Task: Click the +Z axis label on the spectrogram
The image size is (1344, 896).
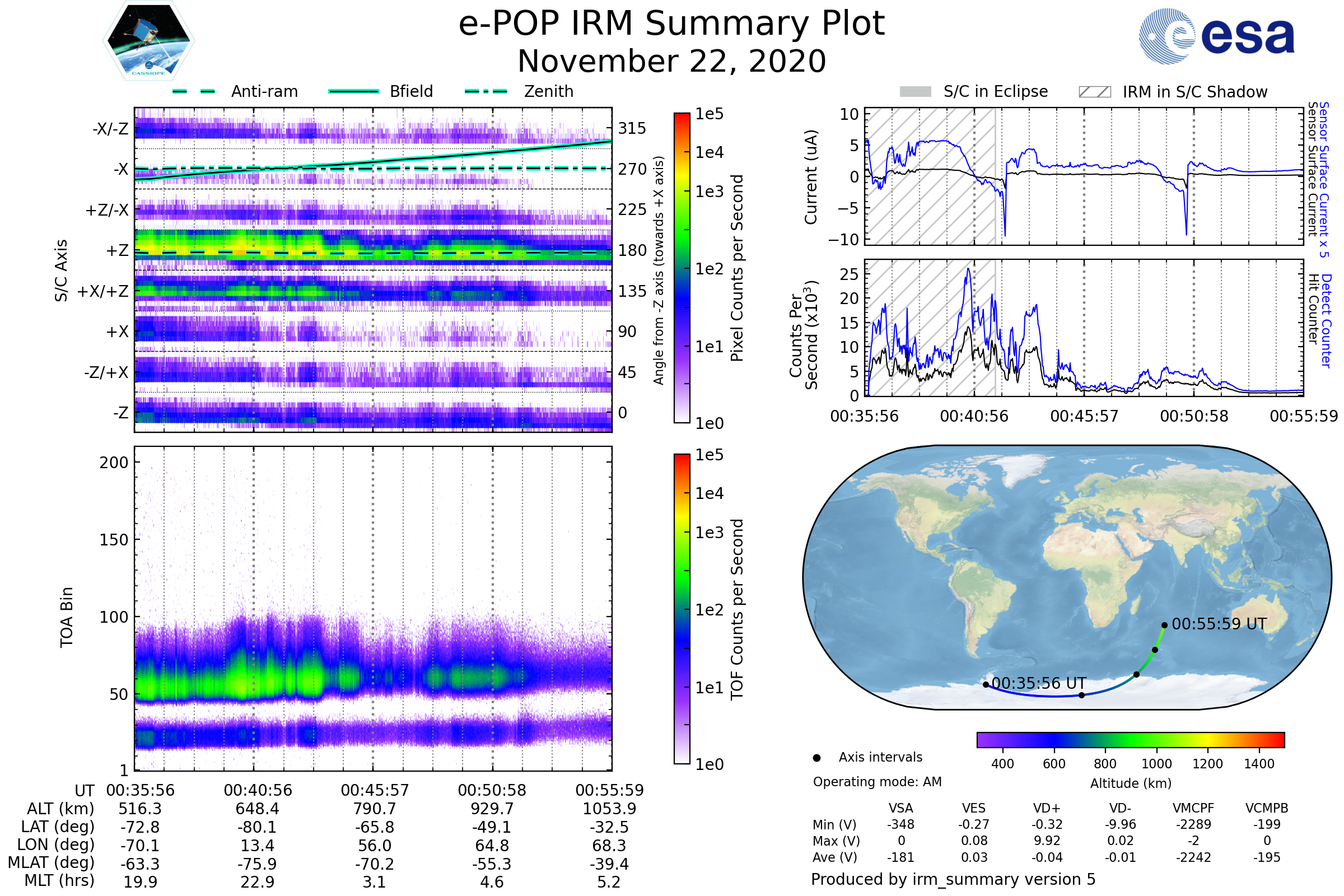Action: 117,250
